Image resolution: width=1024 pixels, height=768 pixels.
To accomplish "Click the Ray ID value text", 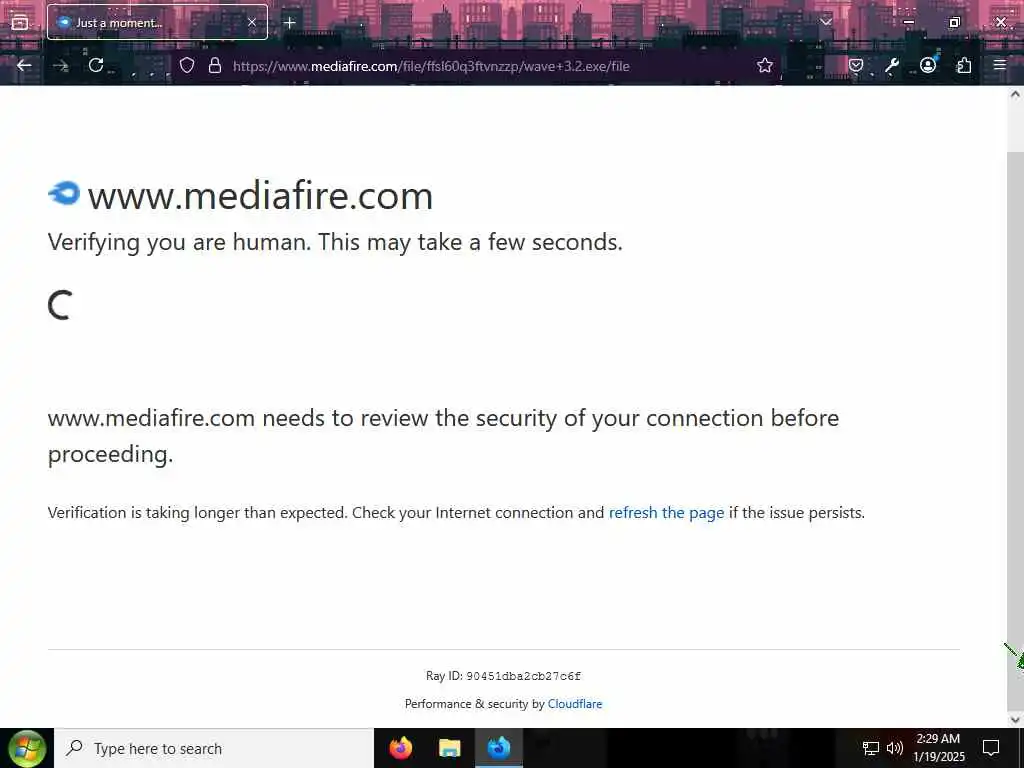I will (523, 676).
